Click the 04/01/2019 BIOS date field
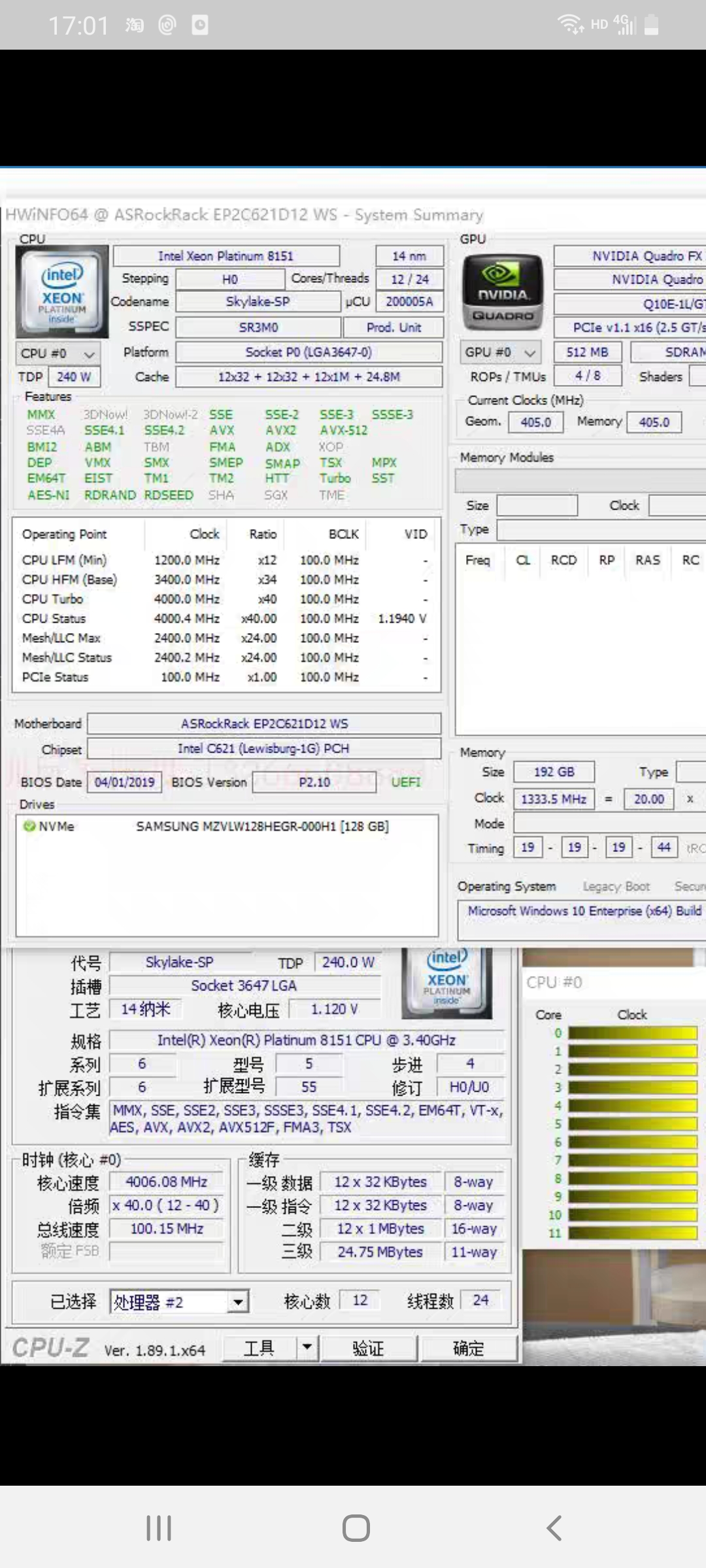This screenshot has height=1568, width=706. [124, 782]
